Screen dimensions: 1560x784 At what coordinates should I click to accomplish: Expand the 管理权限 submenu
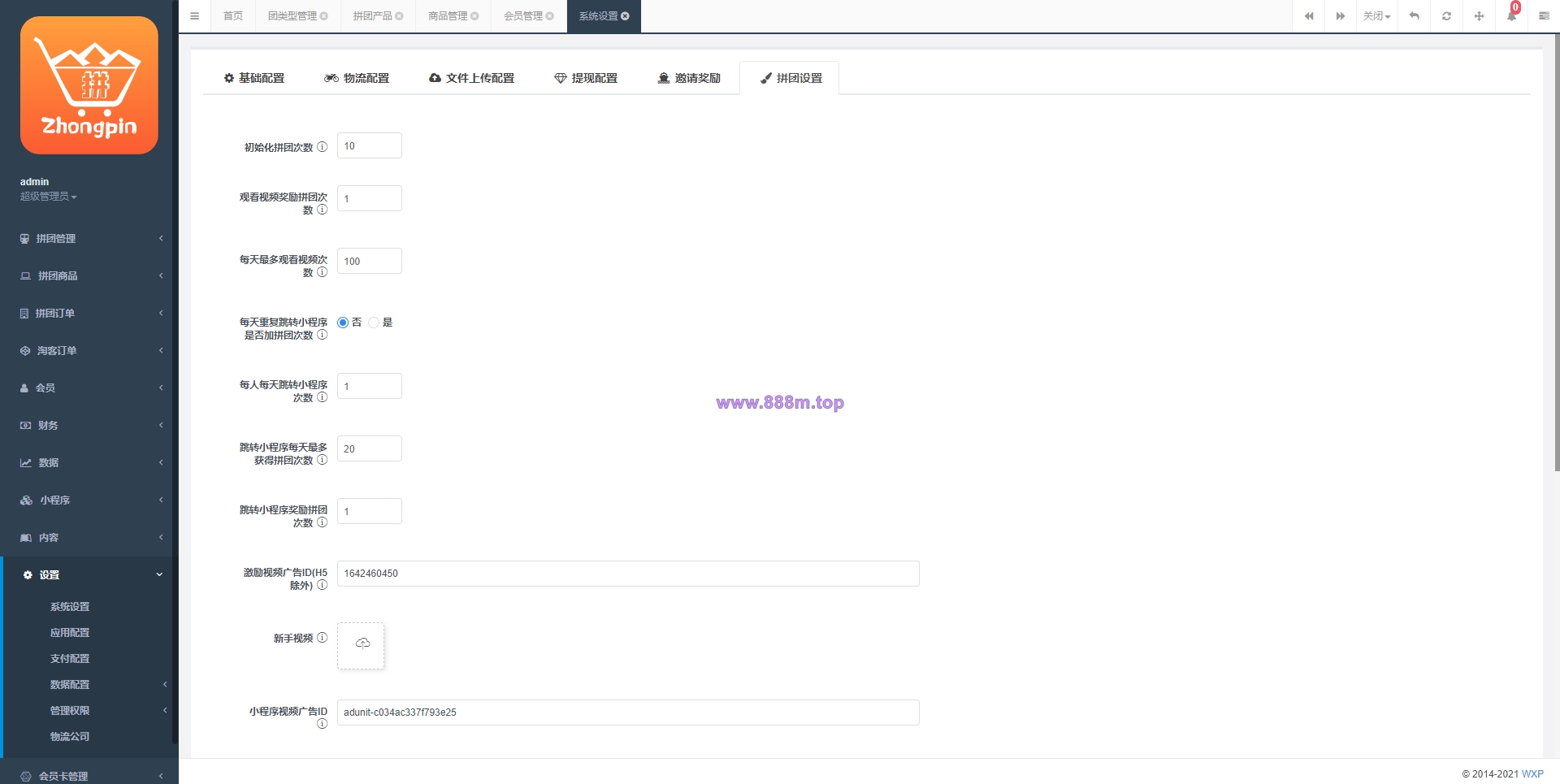pos(89,711)
